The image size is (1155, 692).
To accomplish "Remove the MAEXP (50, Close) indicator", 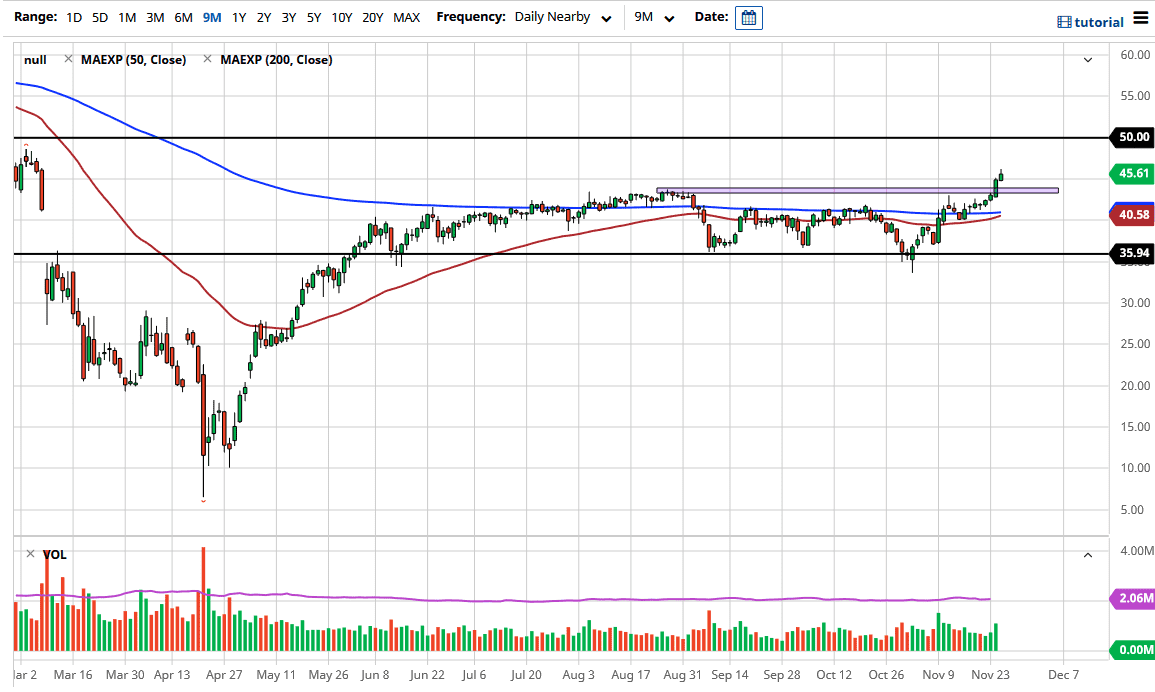I will pos(68,59).
